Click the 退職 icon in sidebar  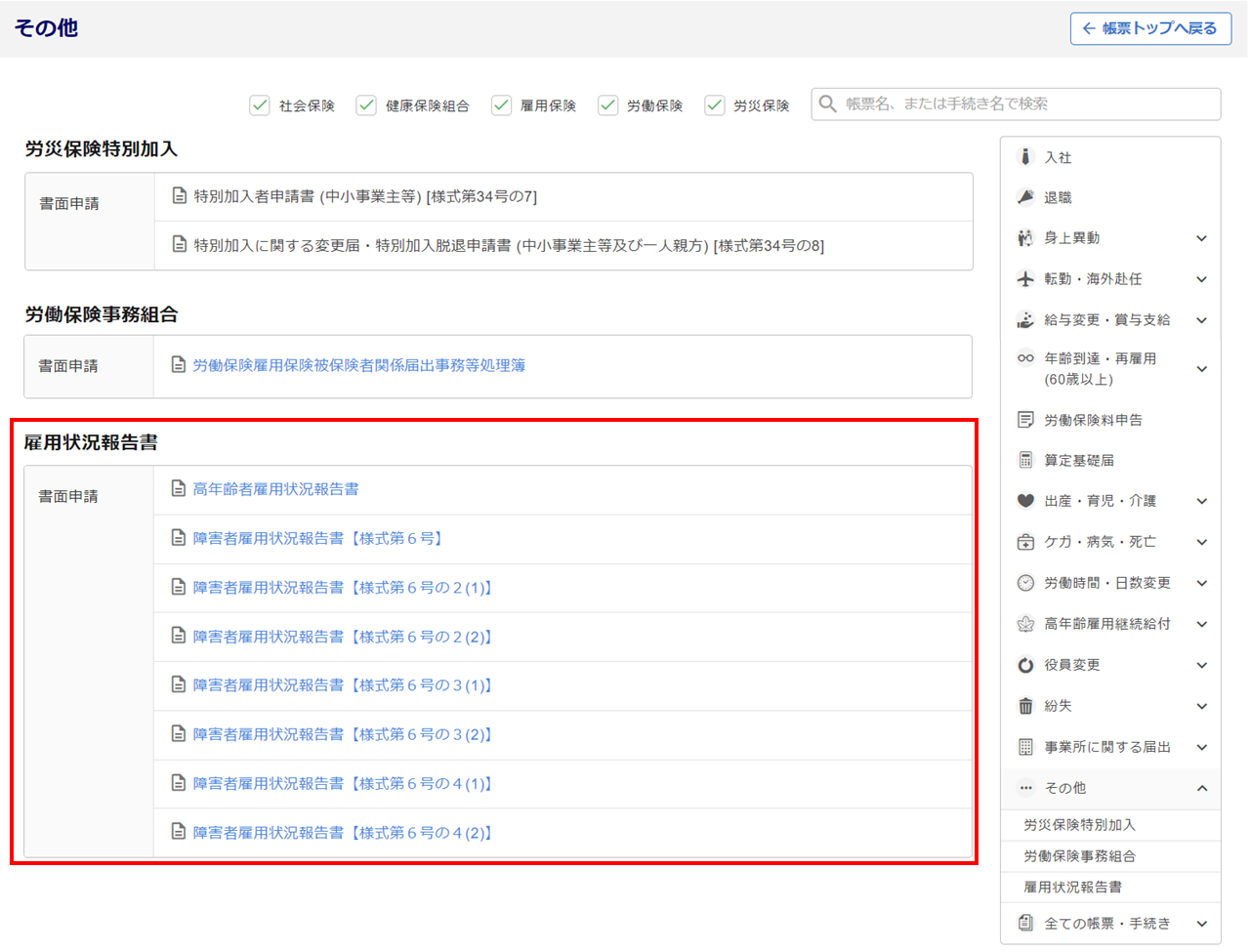pos(1024,197)
